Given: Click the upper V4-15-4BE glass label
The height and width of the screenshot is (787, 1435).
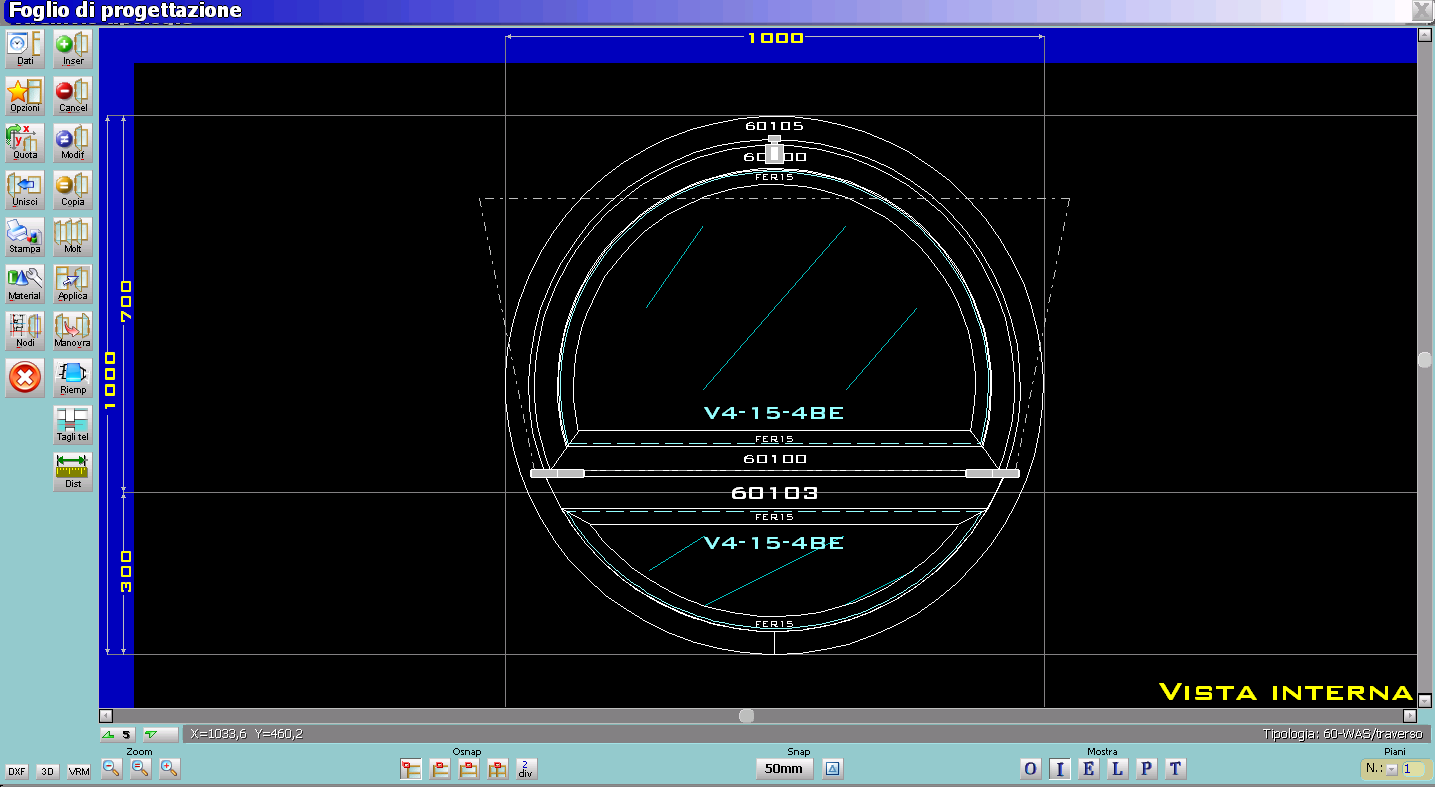Looking at the screenshot, I should (774, 413).
